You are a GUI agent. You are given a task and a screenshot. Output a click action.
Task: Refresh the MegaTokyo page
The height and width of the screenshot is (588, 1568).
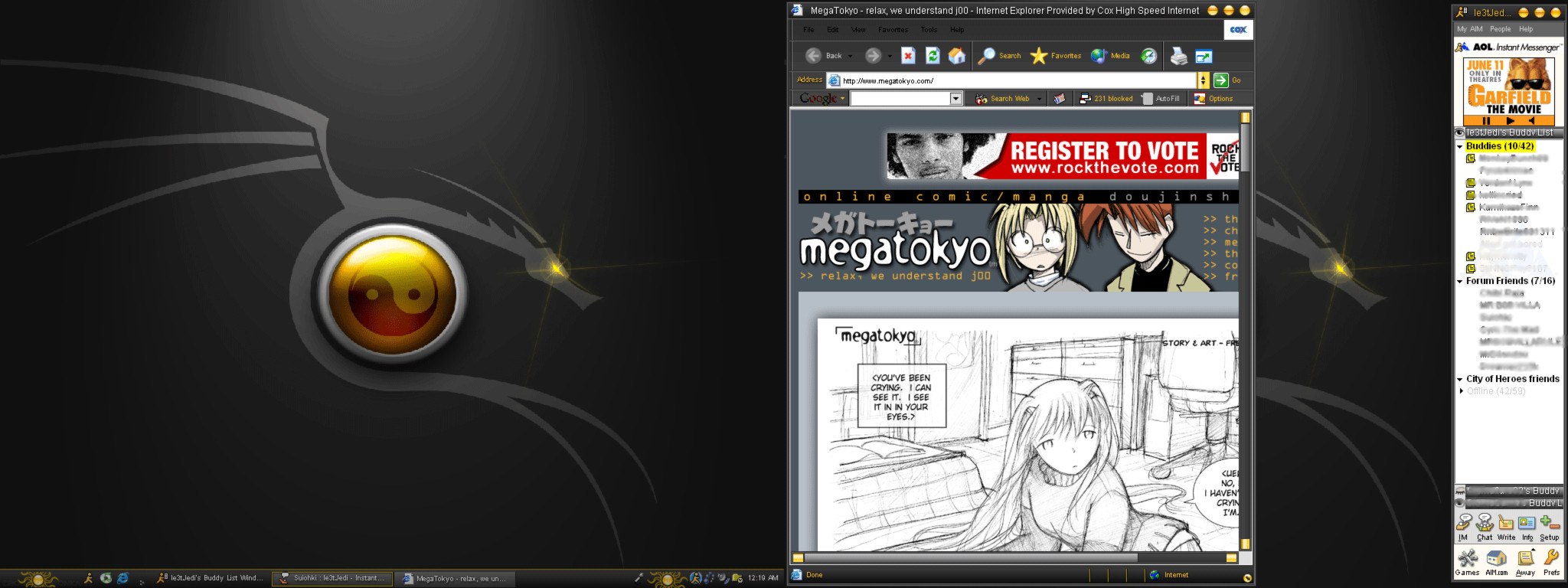point(933,56)
